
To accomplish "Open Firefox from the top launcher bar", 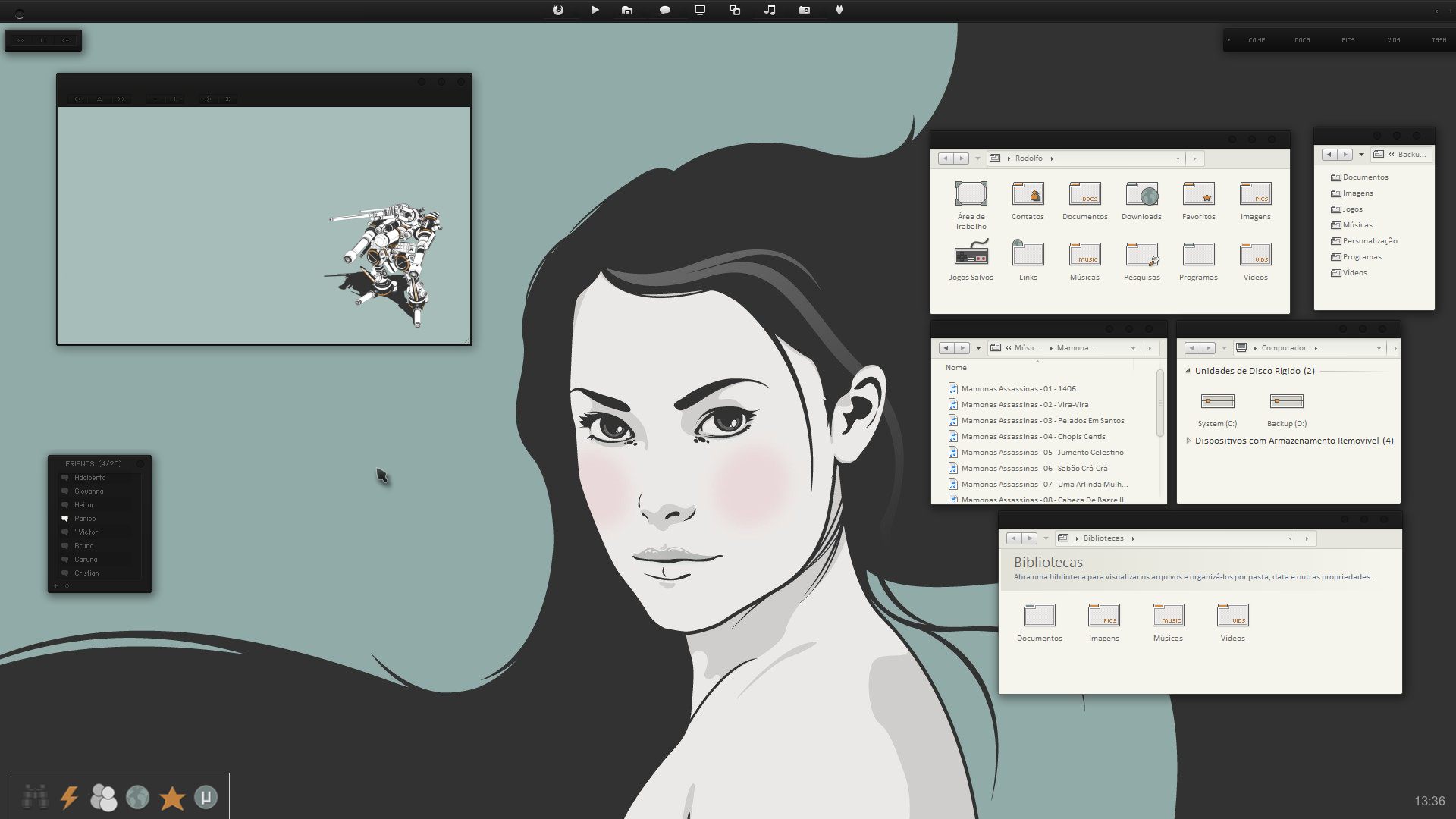I will (558, 10).
